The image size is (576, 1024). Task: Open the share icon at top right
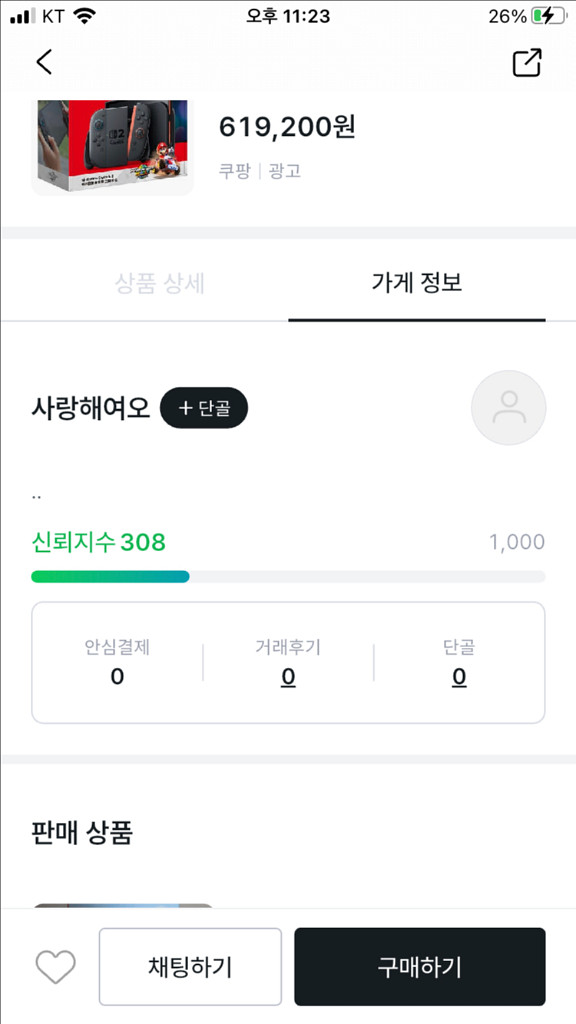(x=527, y=61)
